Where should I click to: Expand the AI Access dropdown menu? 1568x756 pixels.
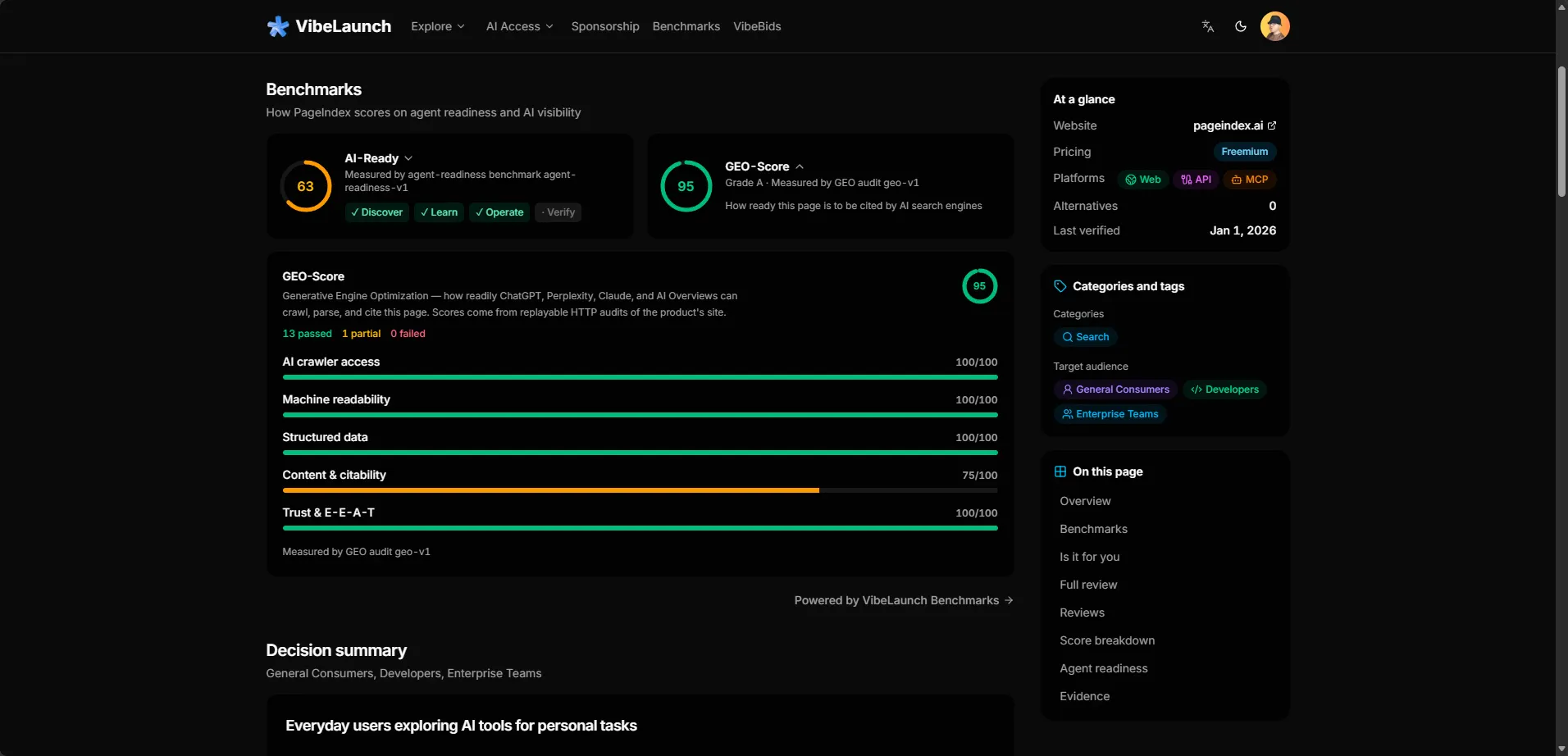coord(520,26)
